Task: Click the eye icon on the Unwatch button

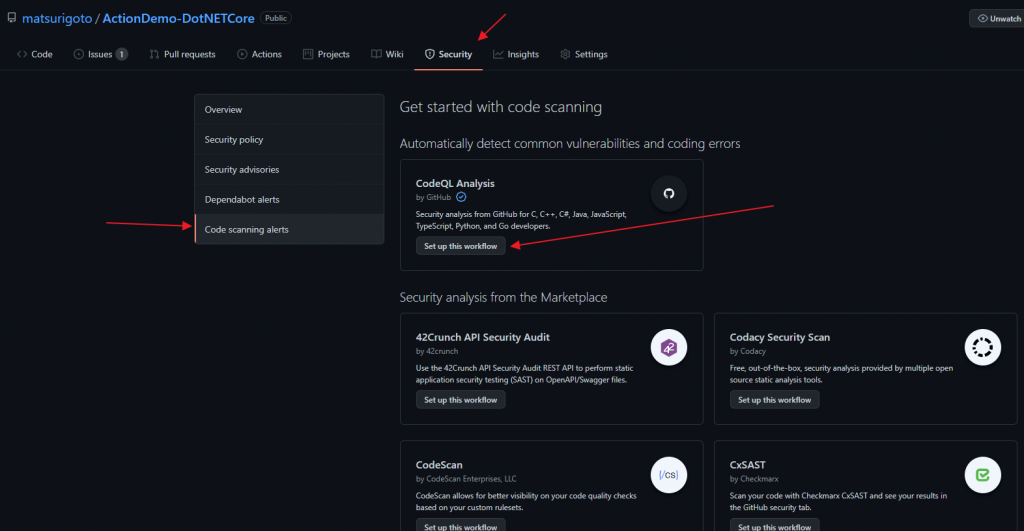Action: (982, 18)
